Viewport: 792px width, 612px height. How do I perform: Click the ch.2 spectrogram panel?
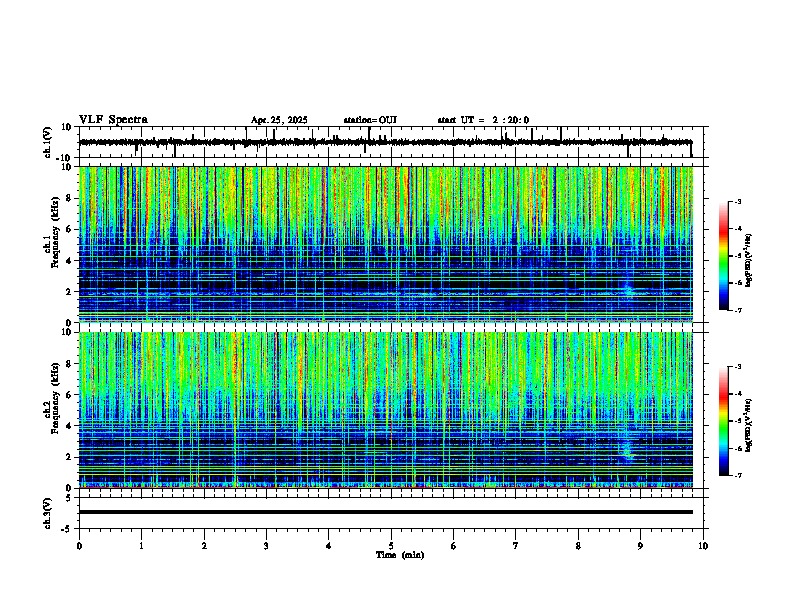click(386, 410)
